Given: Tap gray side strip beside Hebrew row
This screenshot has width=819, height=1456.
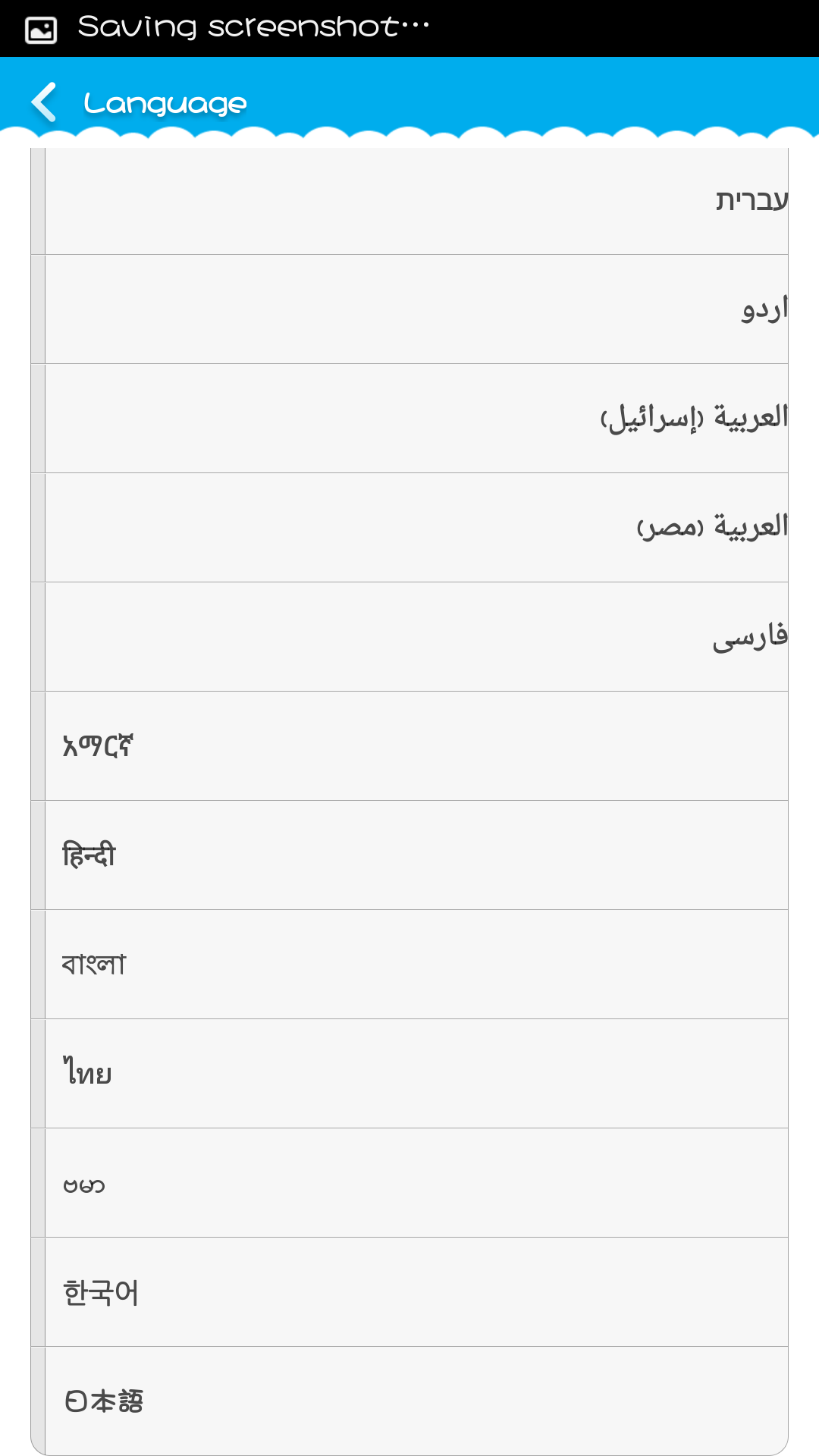Looking at the screenshot, I should click(38, 201).
